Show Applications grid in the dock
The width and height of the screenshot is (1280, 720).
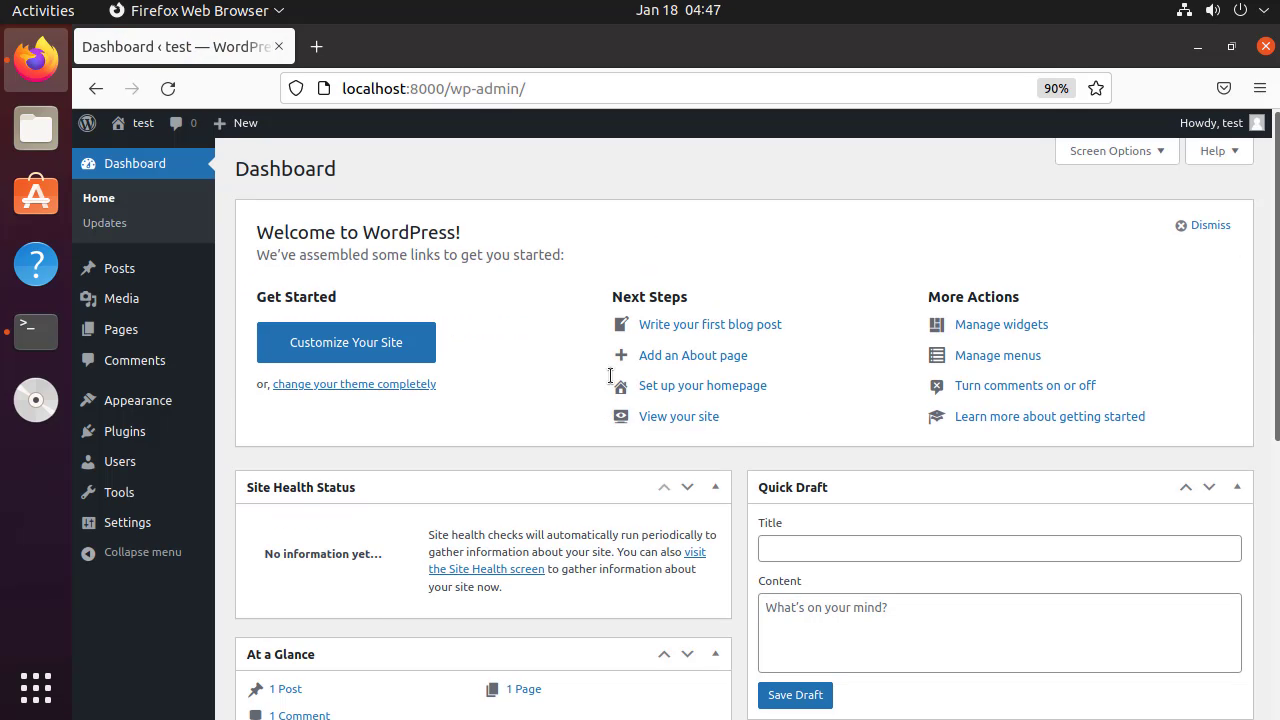click(x=36, y=687)
